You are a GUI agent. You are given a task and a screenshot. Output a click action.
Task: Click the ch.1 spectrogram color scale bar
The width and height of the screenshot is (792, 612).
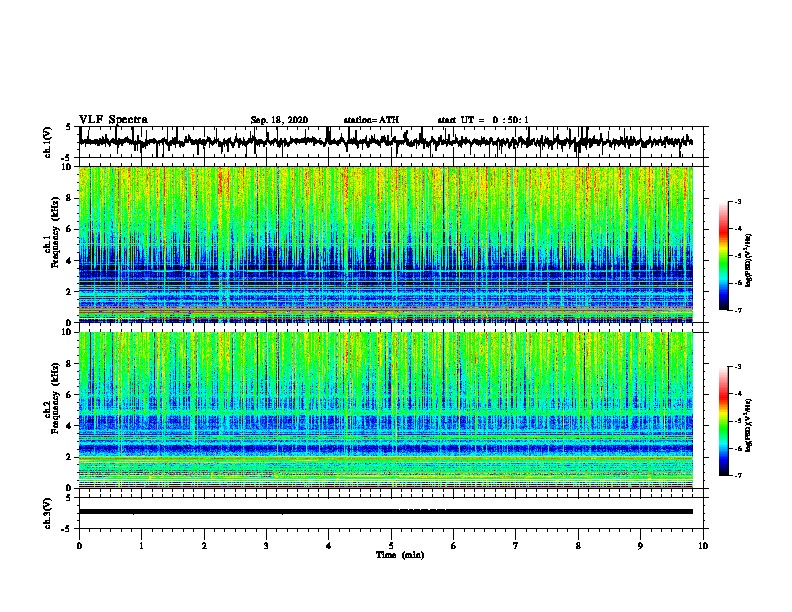tap(724, 256)
